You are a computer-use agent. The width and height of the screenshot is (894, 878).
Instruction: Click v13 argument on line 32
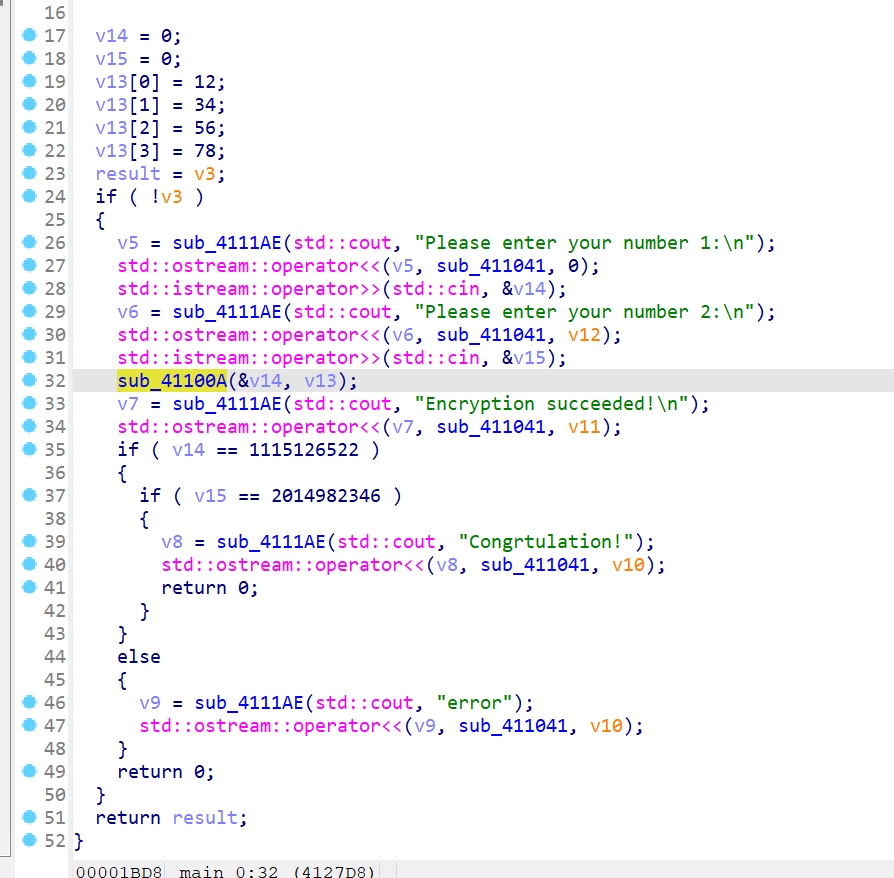320,381
